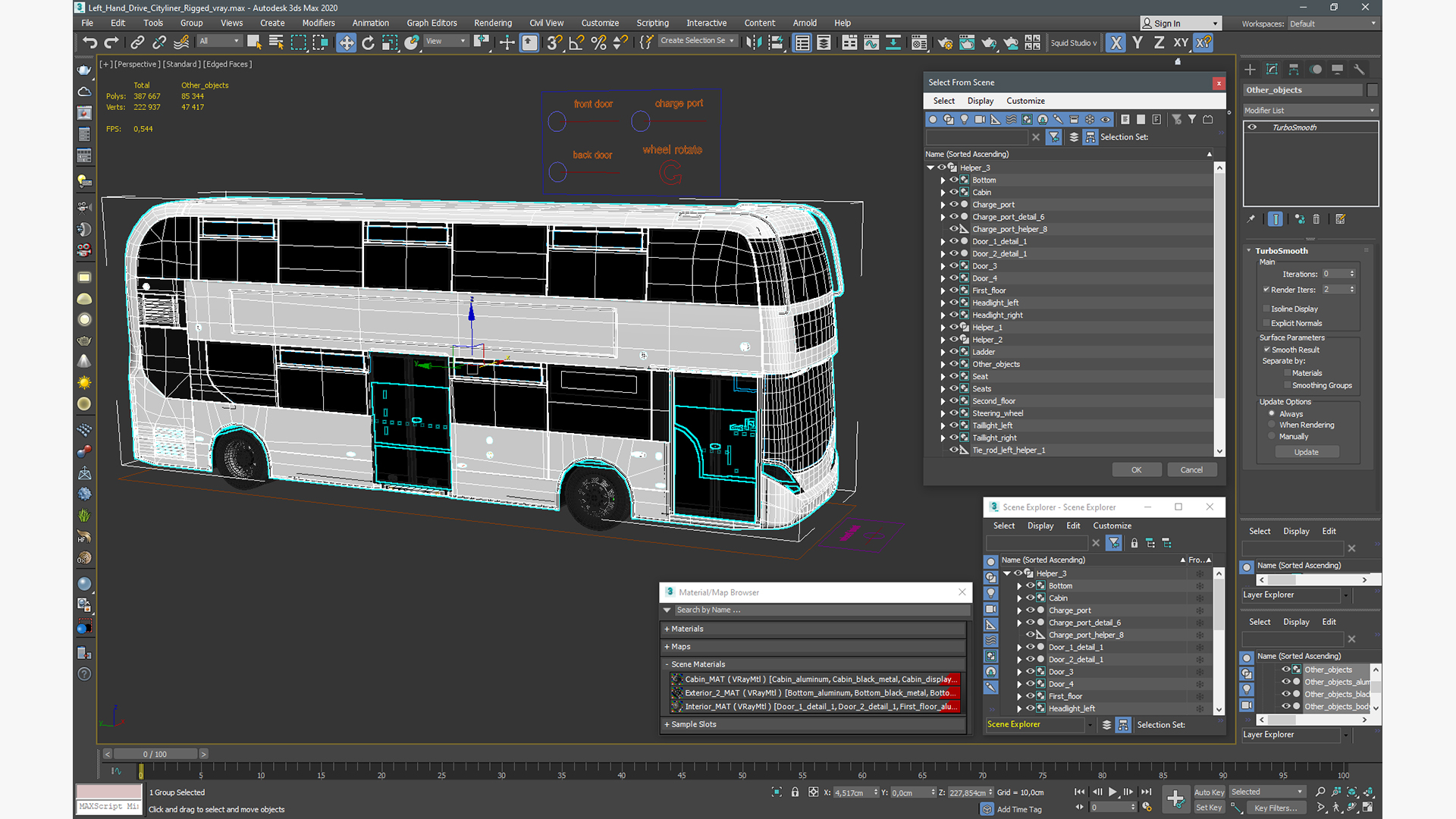Enable Separate by Materials checkbox
This screenshot has height=819, width=1456.
click(x=1287, y=373)
